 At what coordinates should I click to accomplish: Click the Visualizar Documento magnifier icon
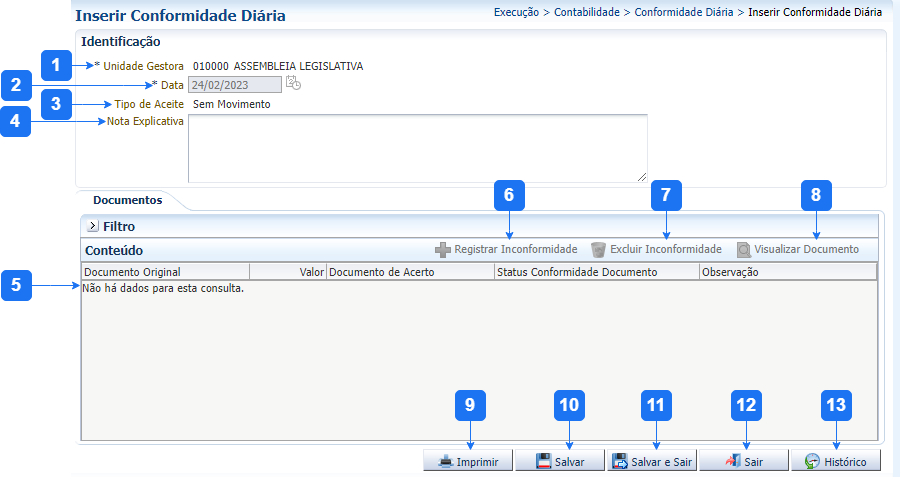744,249
